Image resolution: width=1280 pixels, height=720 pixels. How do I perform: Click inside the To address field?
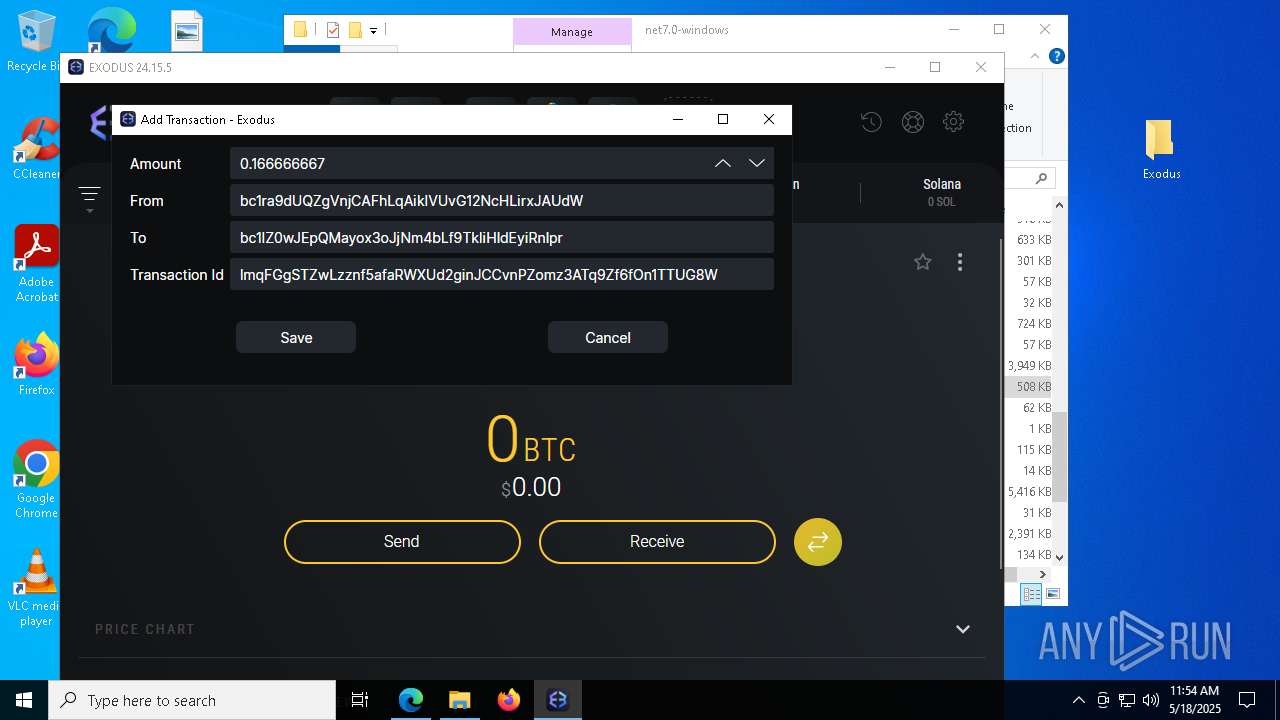click(502, 237)
